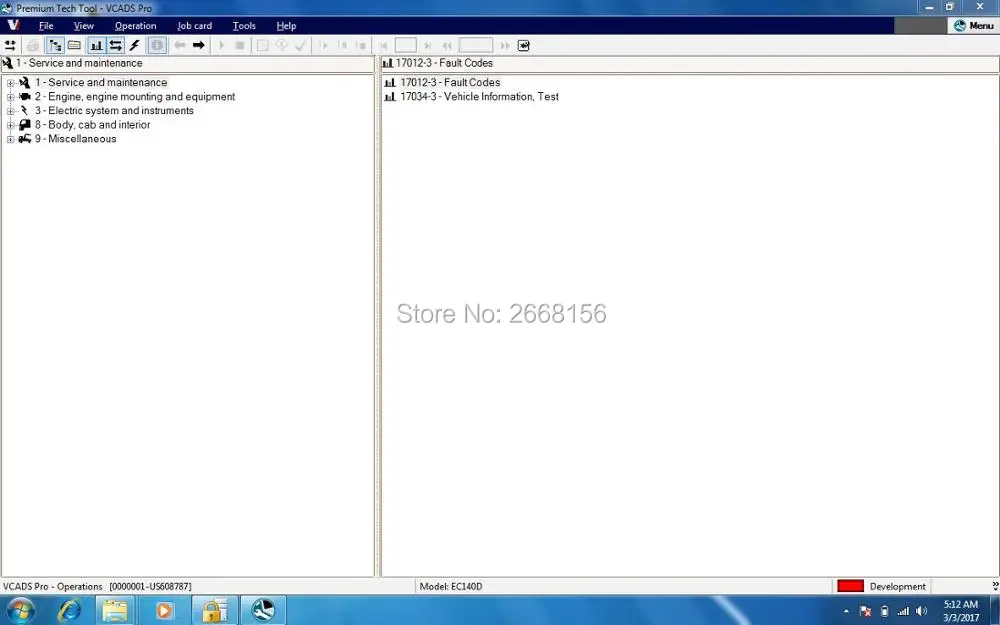Select '3 - Electric system and instruments'
Viewport: 1000px width, 625px height.
(114, 110)
